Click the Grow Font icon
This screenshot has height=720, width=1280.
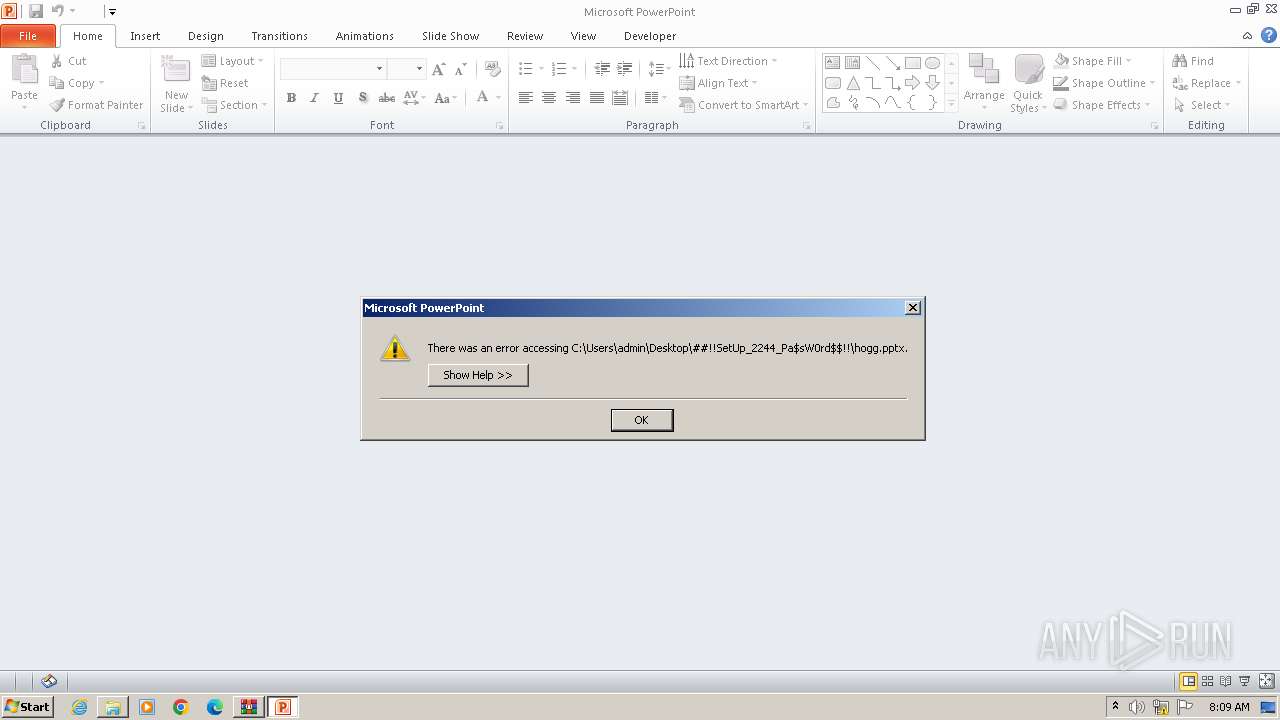click(x=439, y=69)
